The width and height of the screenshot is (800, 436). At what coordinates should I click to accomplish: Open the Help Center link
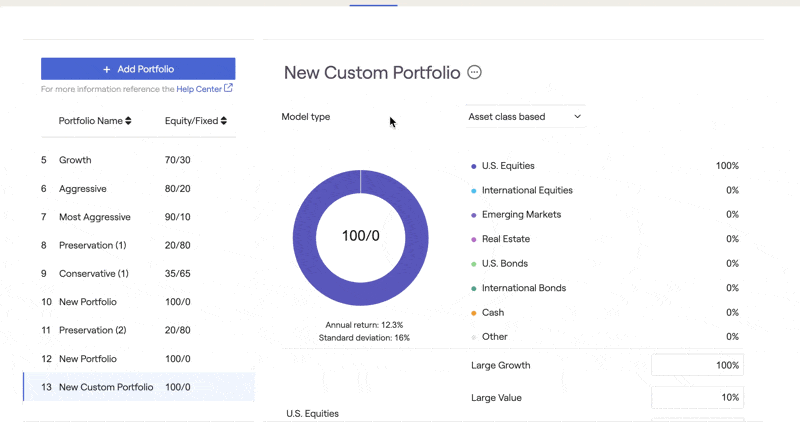click(x=199, y=89)
